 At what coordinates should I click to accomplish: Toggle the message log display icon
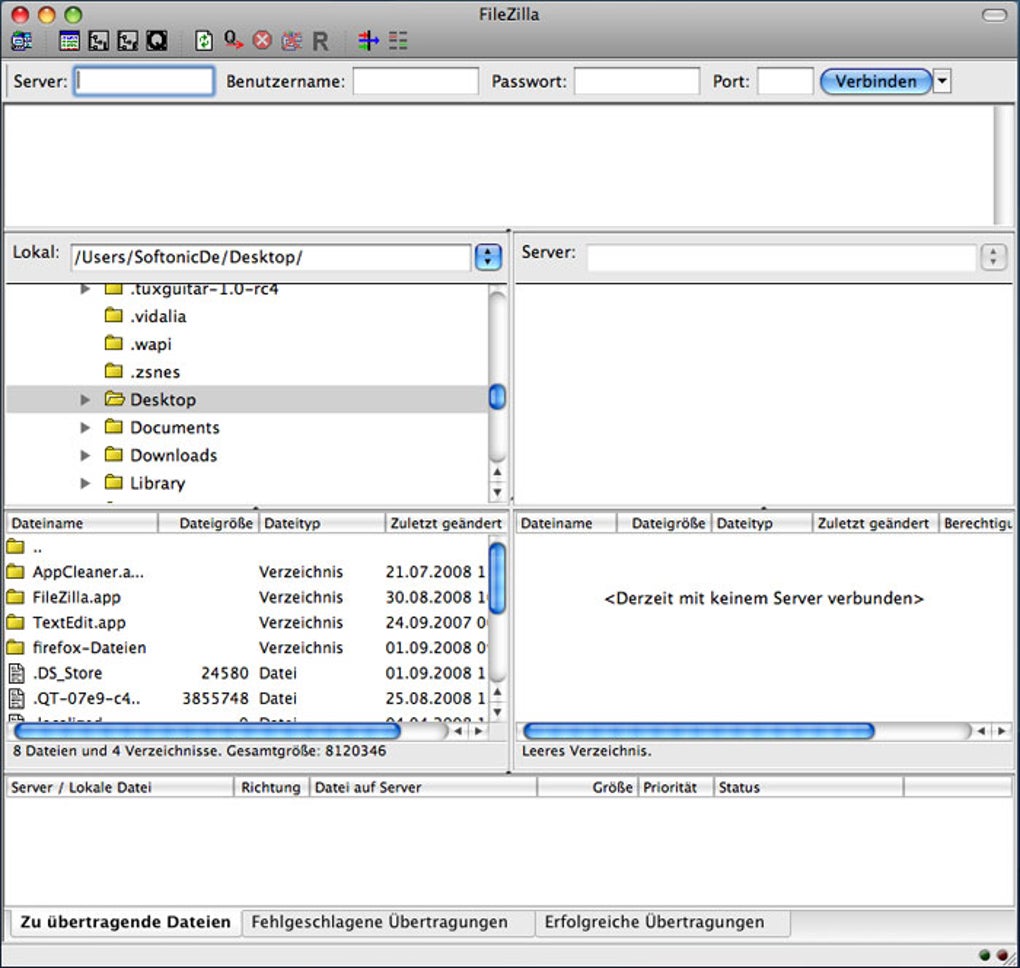69,41
